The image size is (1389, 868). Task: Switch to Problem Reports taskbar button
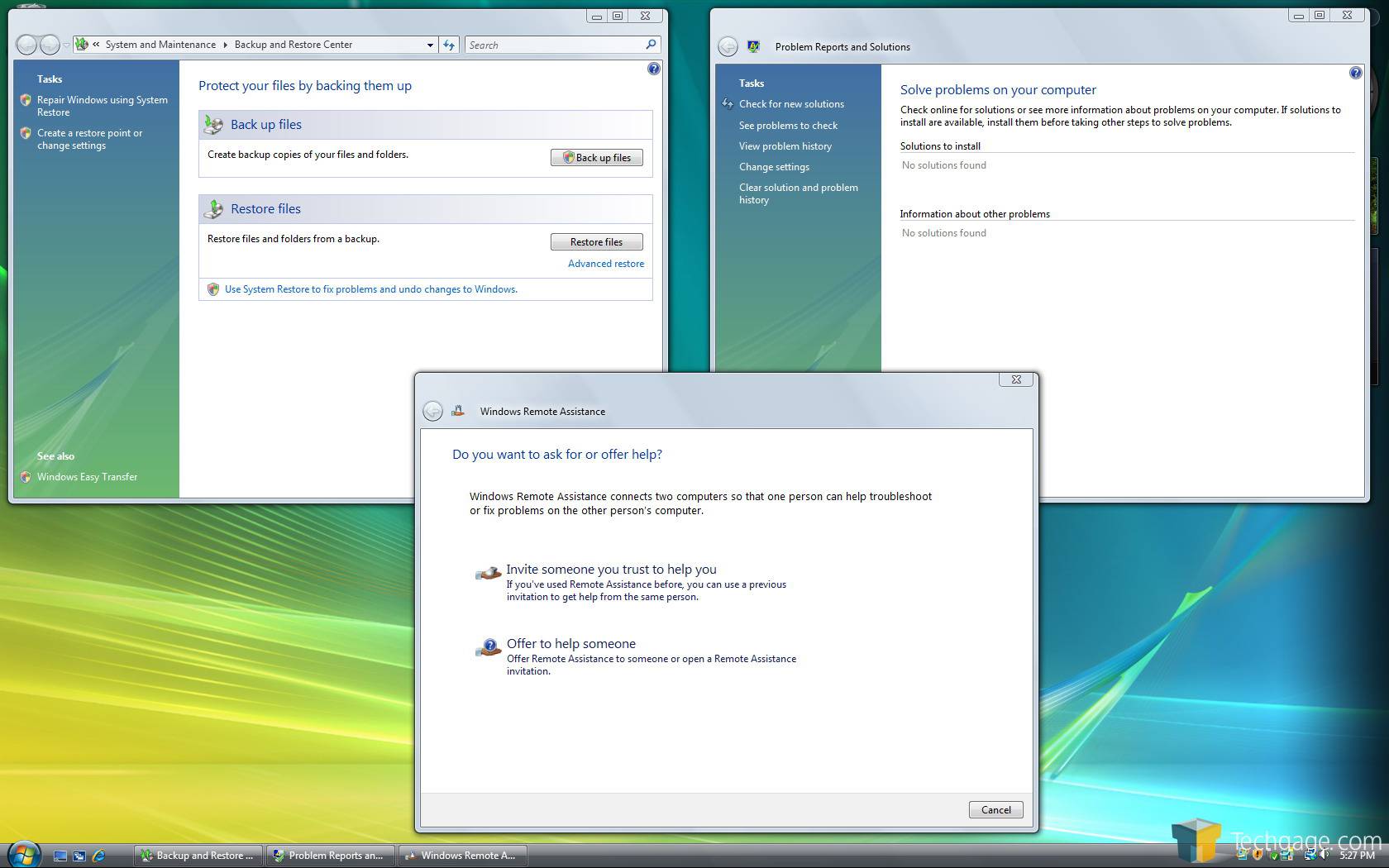coord(330,856)
